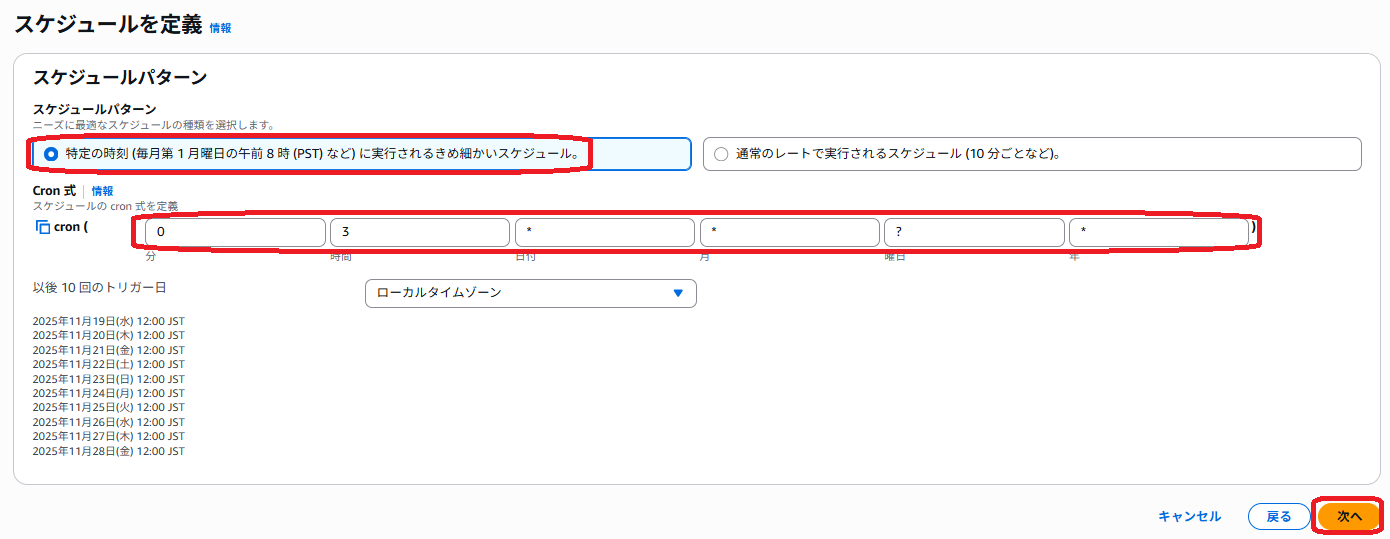Select trigger date 2025年11月20日(木) 12:00 JST
1390x539 pixels.
(108, 336)
